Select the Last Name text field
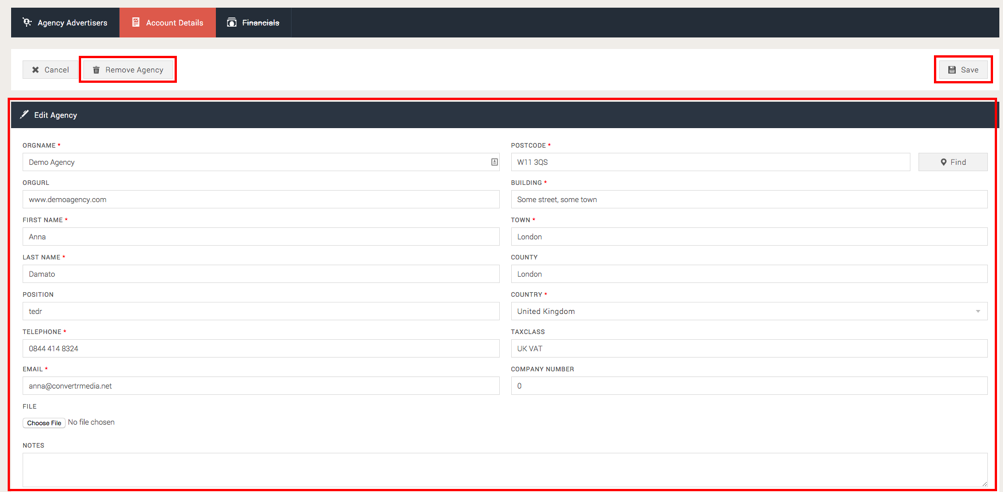 [260, 274]
